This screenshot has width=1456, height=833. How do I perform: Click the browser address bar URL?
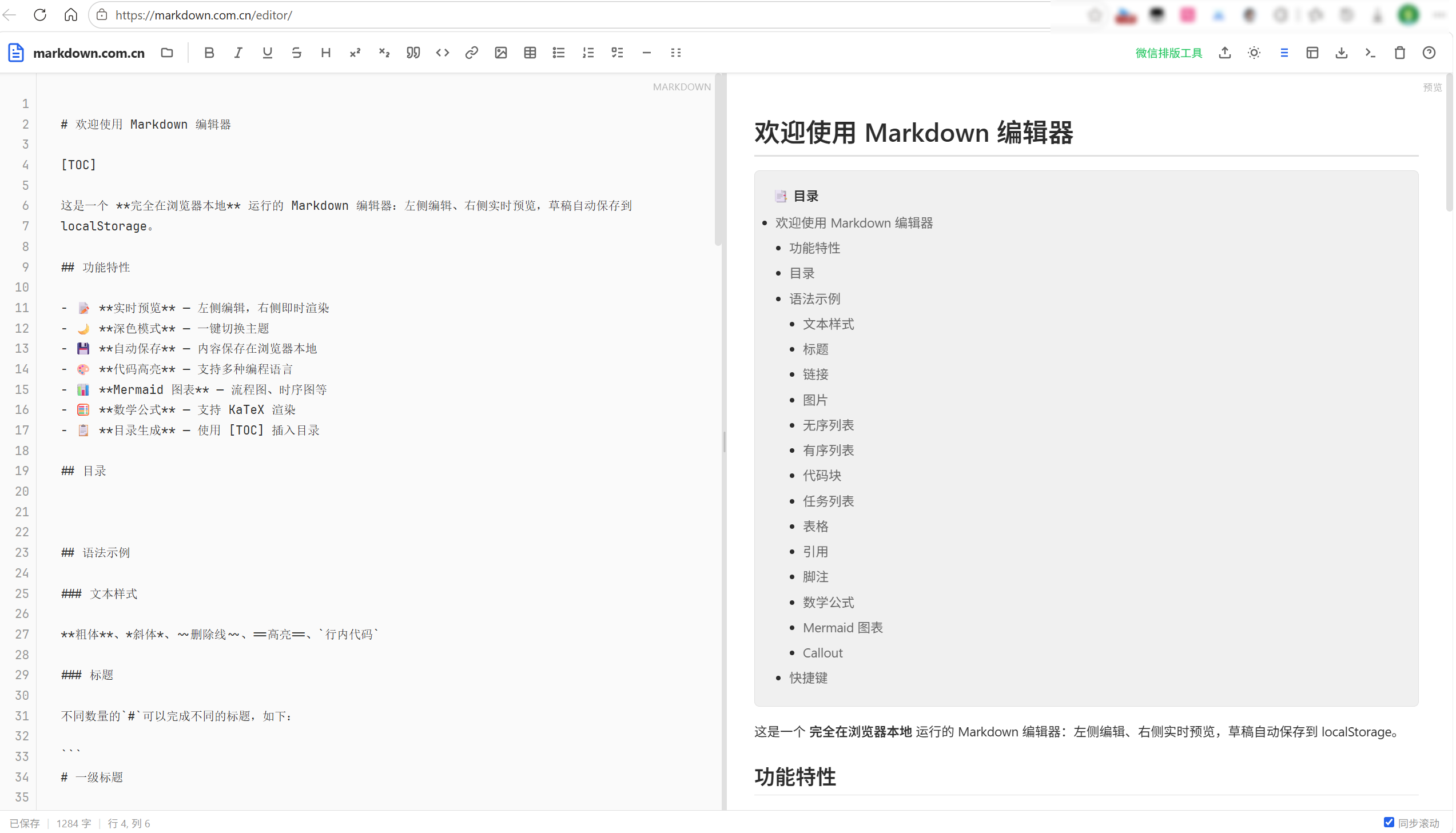(204, 15)
